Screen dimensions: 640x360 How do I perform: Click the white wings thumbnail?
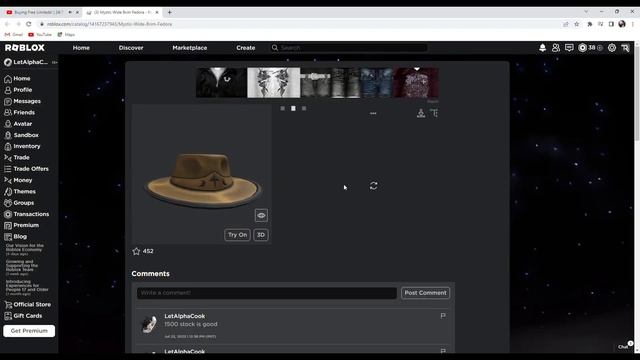tap(273, 83)
